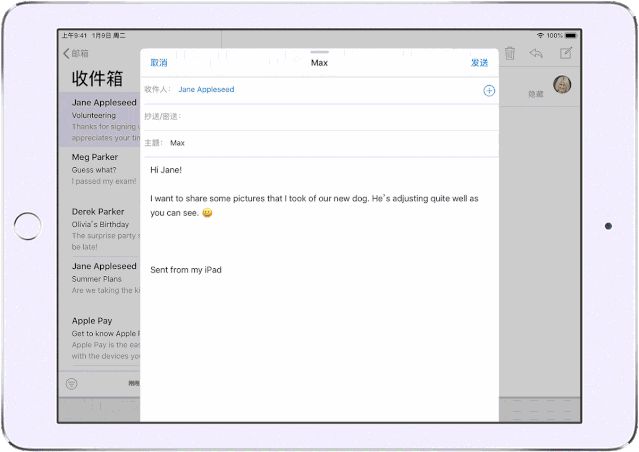
Task: Tap the 收件箱 inbox title
Action: (97, 78)
